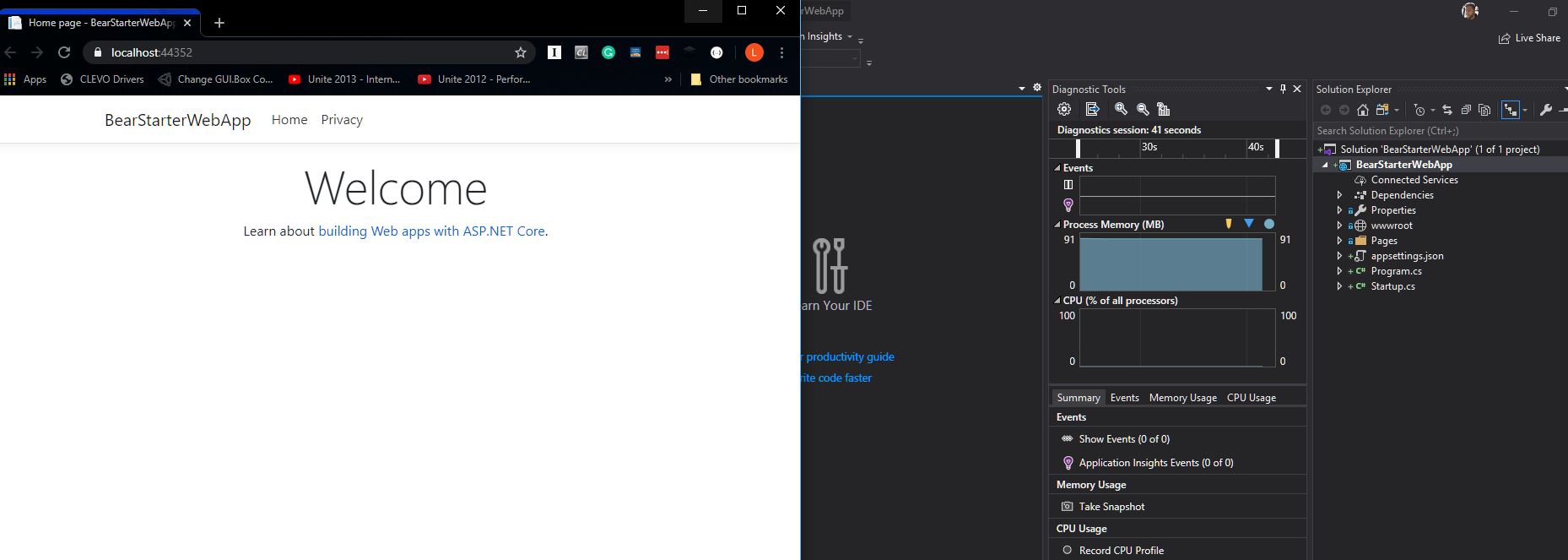This screenshot has width=1568, height=560.
Task: Click the Take Snapshot link
Action: tap(1111, 507)
